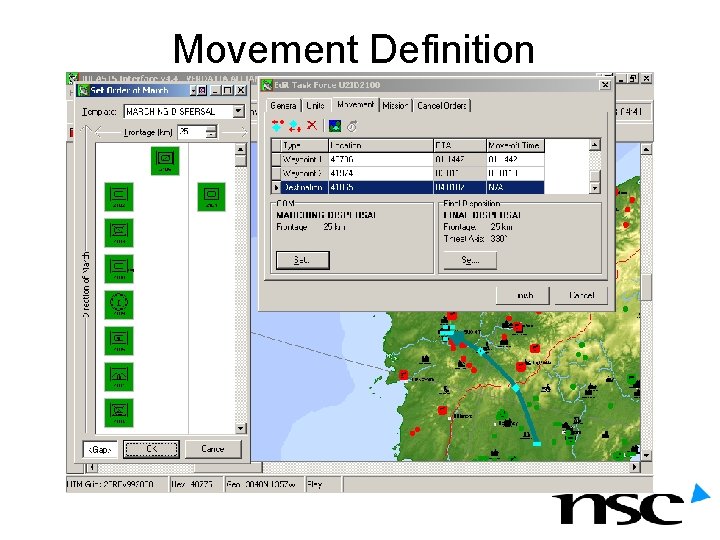Click the order of march scroll down arrow

[241, 428]
